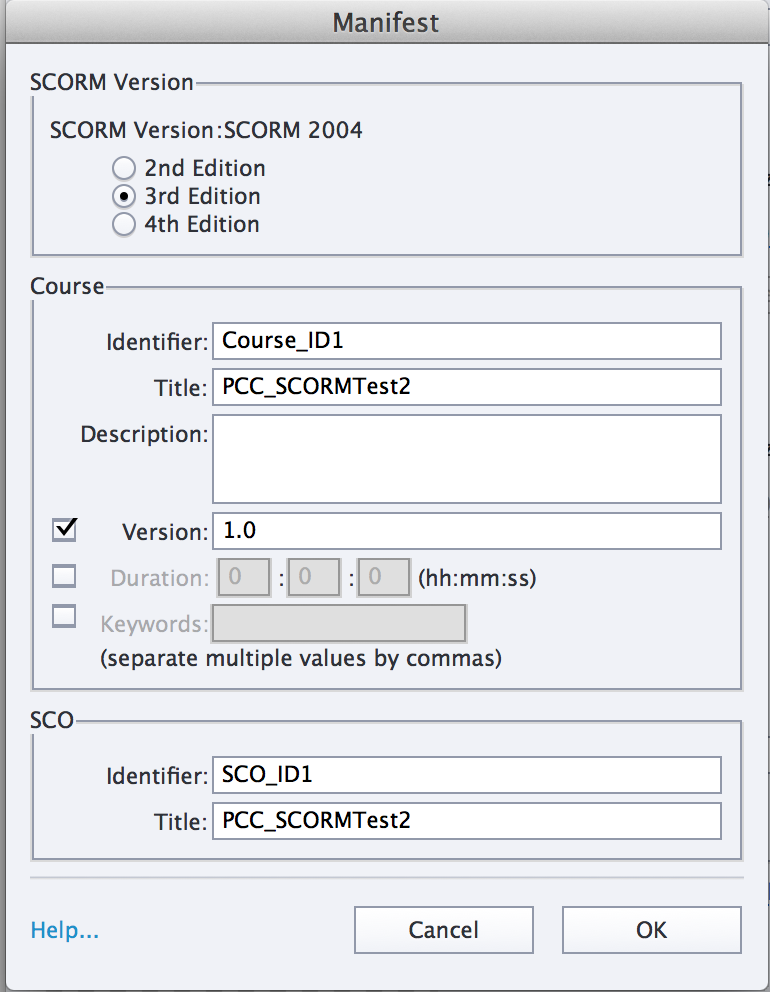Select the 3rd Edition radio button
The image size is (770, 992).
click(x=124, y=196)
